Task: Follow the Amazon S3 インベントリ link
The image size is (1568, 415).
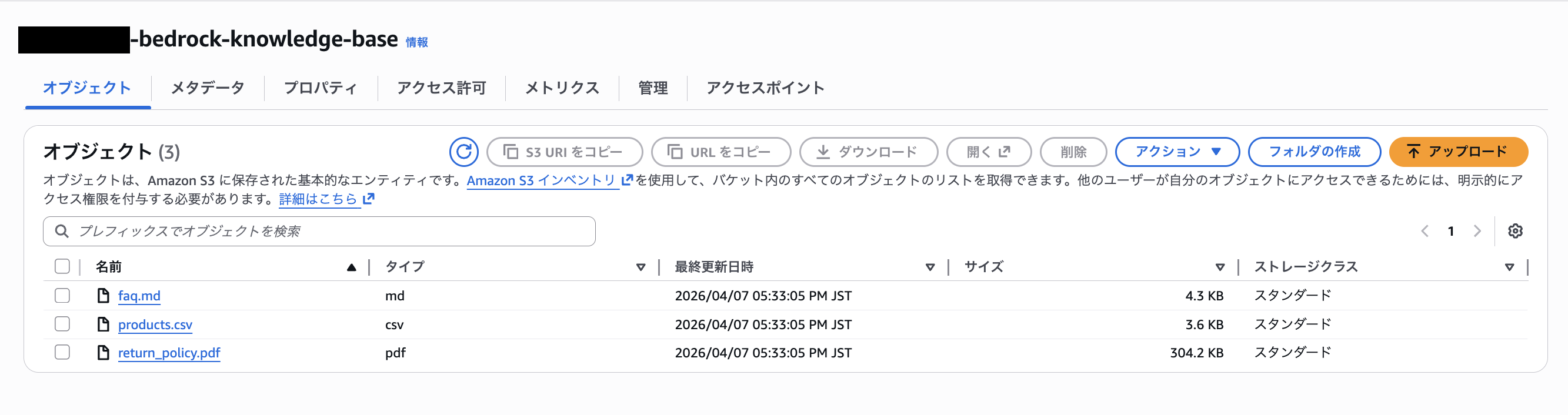Action: 542,180
